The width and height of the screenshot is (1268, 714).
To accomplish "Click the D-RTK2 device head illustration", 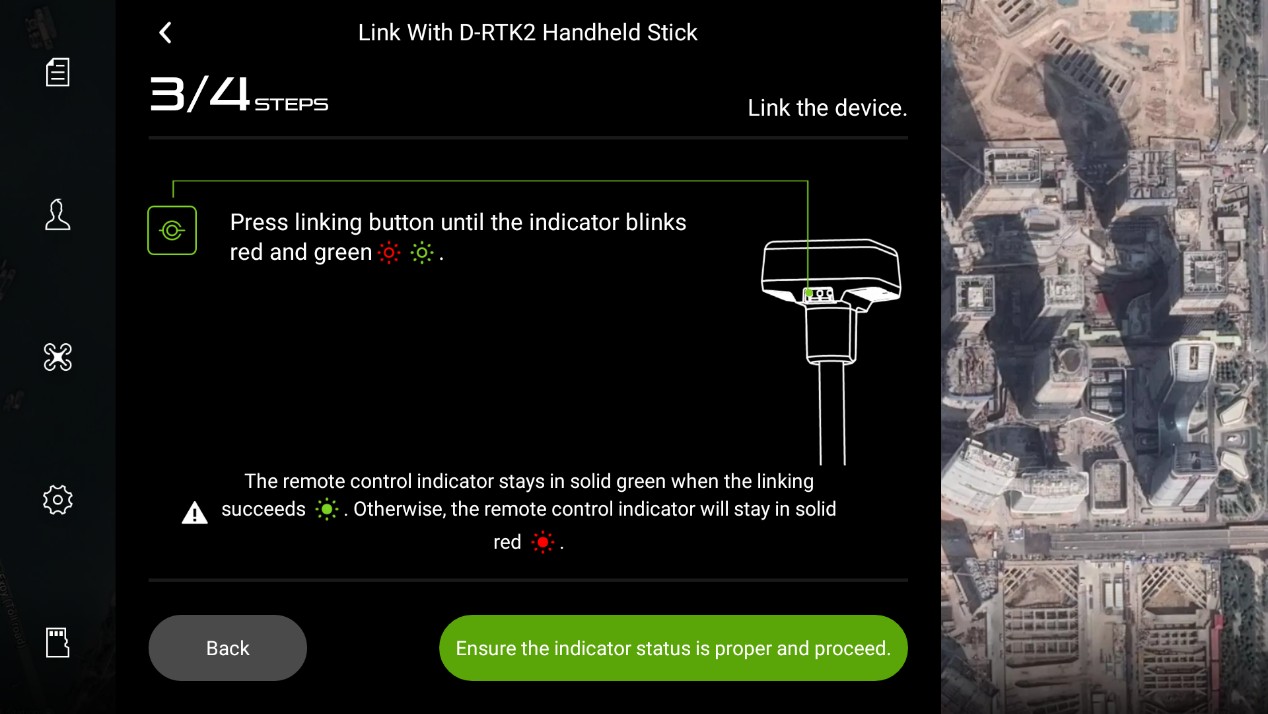I will point(831,271).
